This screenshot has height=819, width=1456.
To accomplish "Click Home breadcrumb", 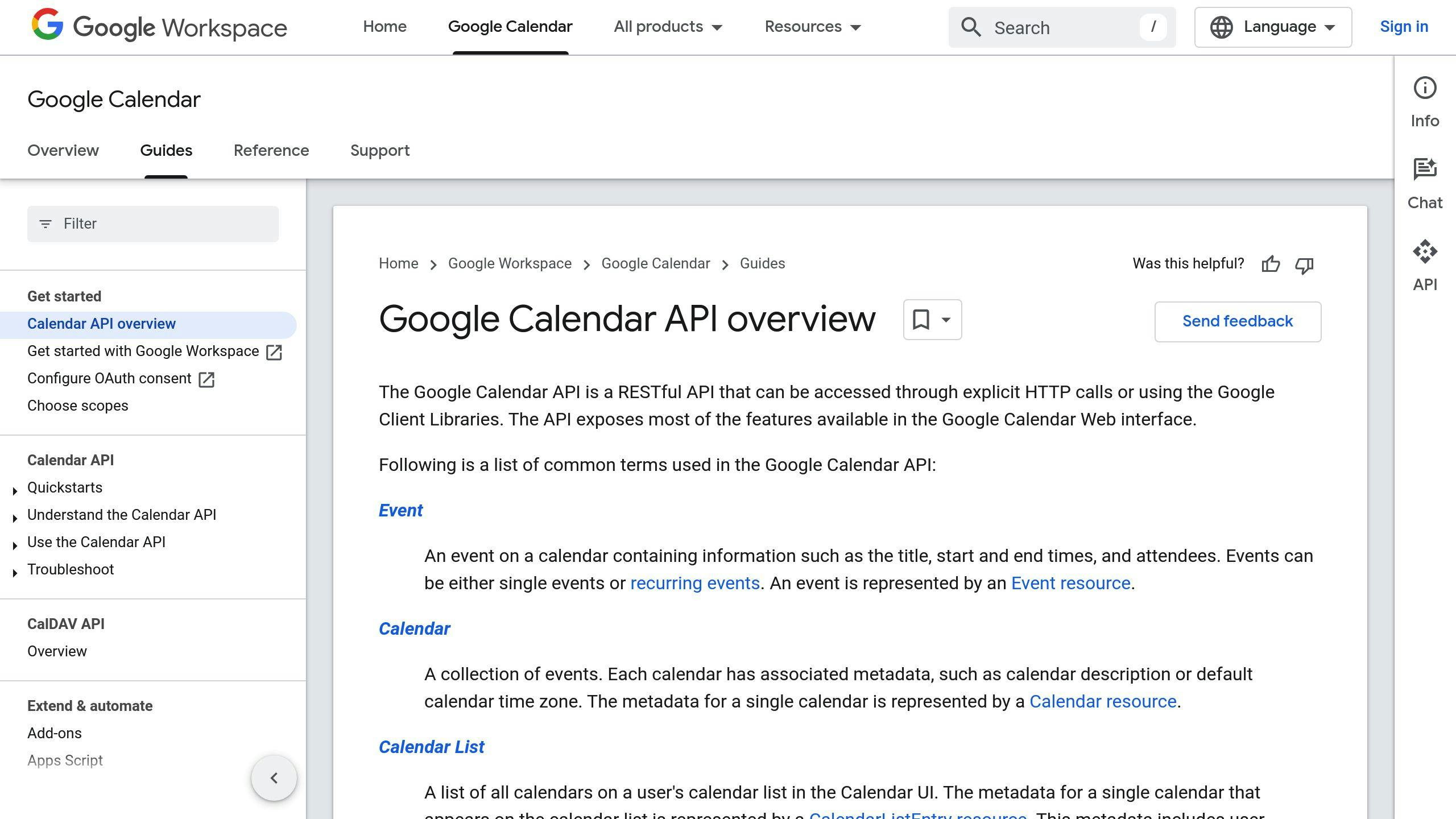I will [x=398, y=264].
